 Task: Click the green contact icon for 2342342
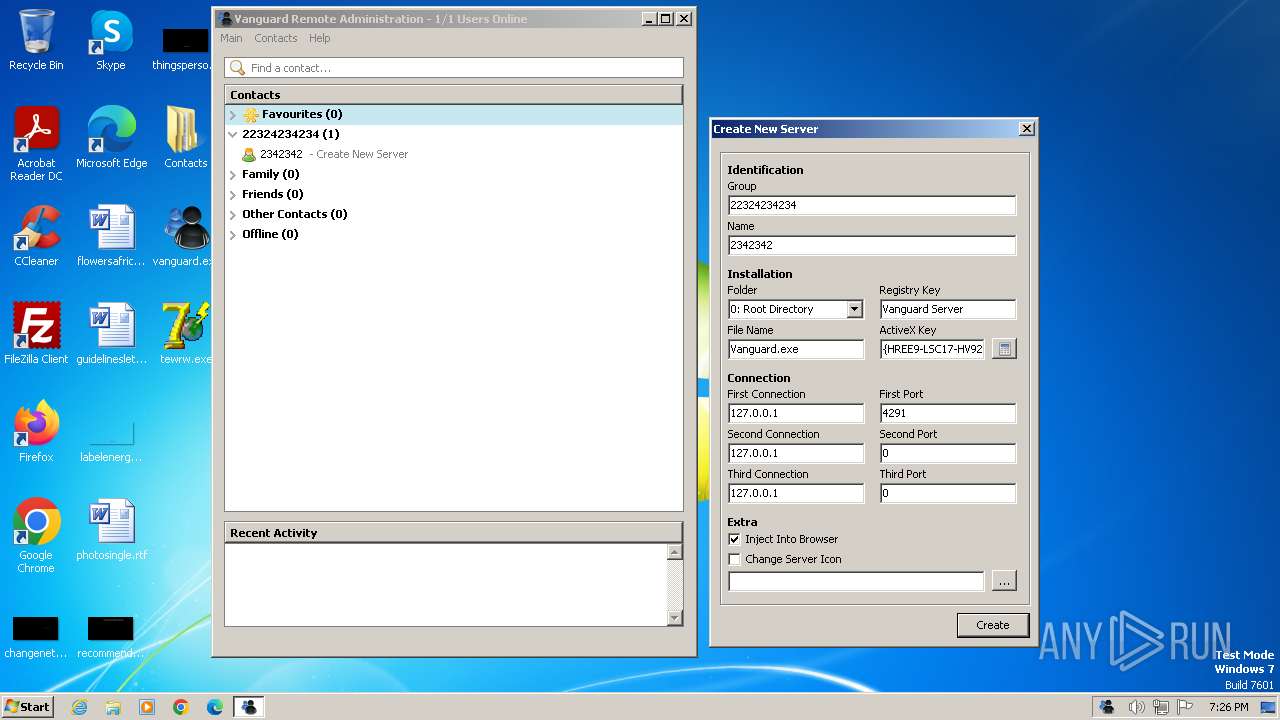tap(249, 154)
